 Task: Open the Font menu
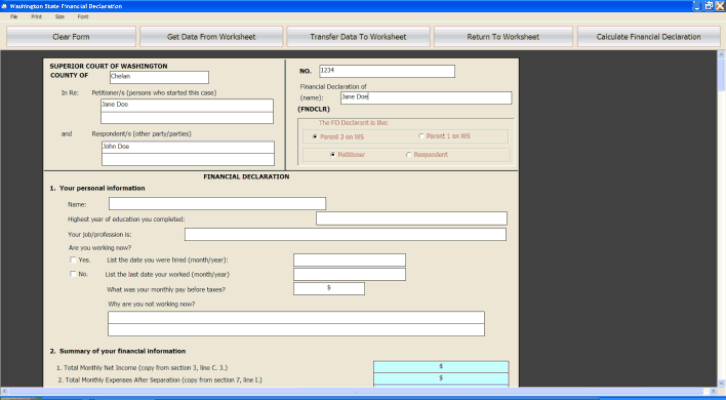click(82, 17)
